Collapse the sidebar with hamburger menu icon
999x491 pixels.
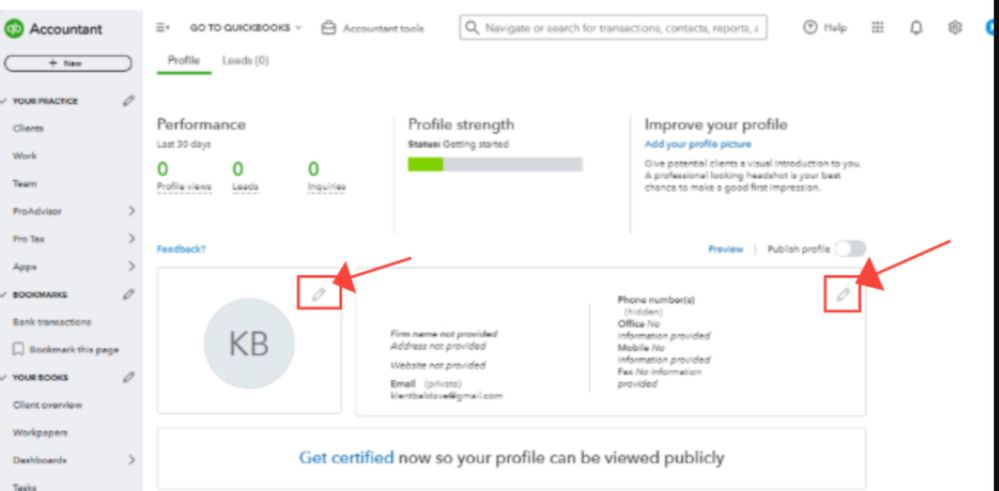[164, 28]
